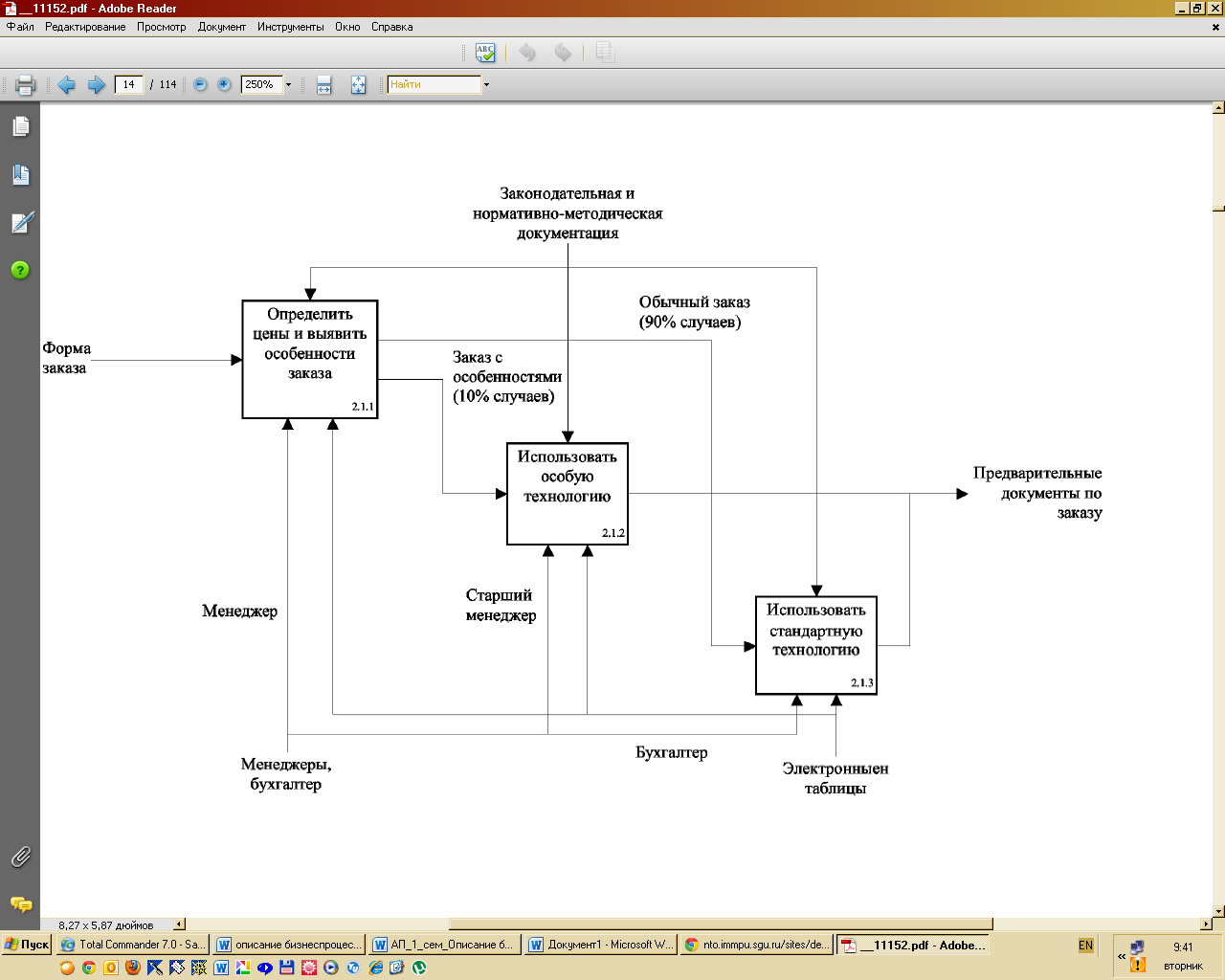Click the Internet Explorer quick launch icon
Image resolution: width=1225 pixels, height=980 pixels.
pos(376,968)
